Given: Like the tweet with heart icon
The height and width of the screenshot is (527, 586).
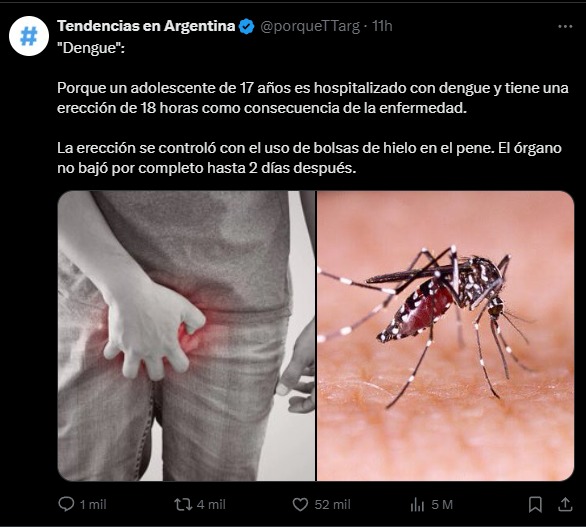Looking at the screenshot, I should click(x=300, y=505).
